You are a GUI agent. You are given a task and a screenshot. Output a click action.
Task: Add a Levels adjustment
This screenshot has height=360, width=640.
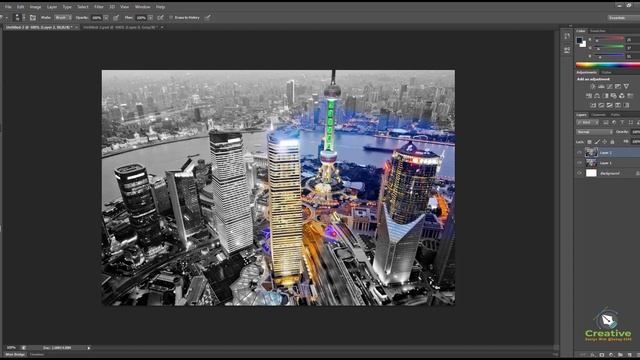pyautogui.click(x=601, y=87)
